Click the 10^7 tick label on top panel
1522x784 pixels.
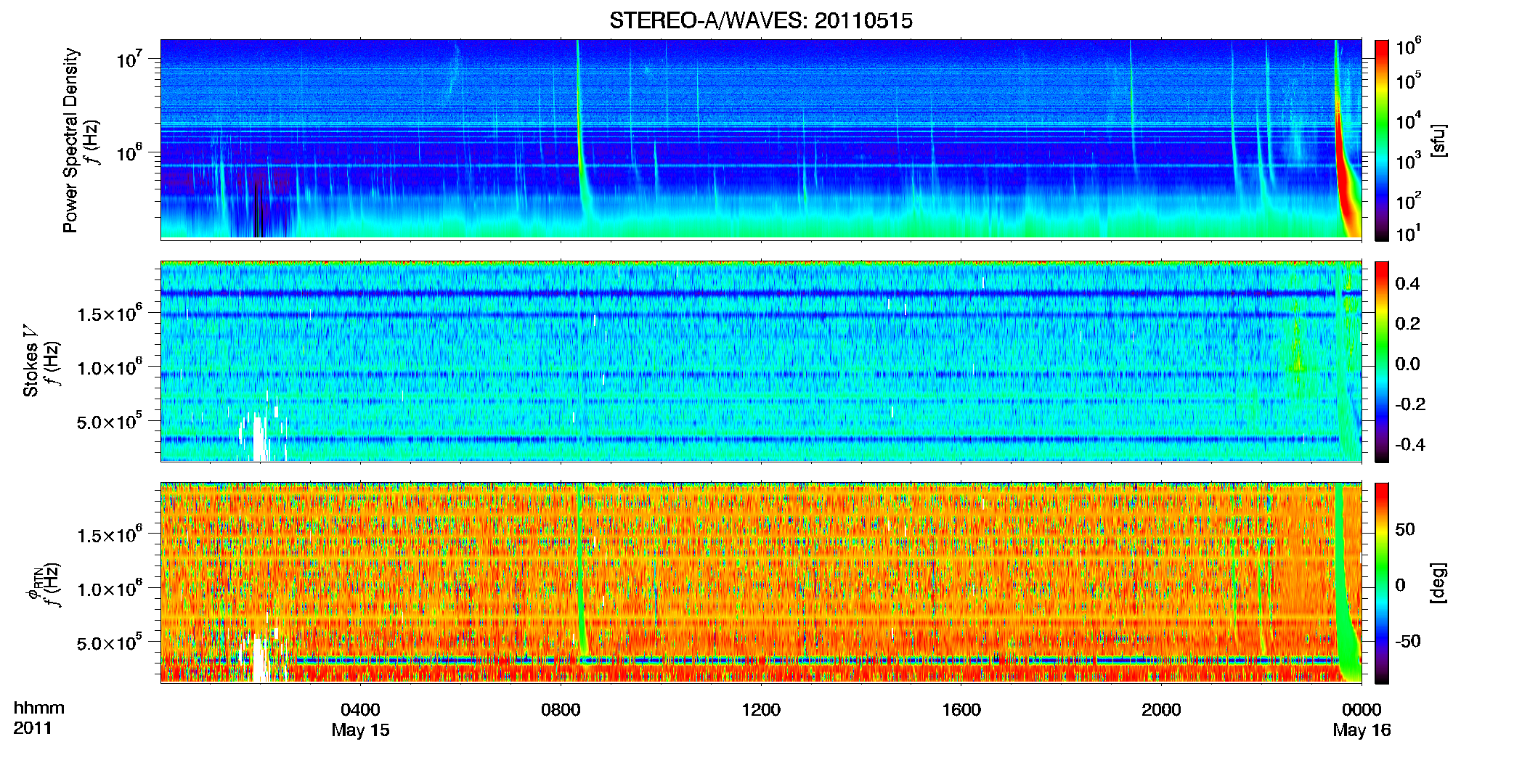(129, 59)
